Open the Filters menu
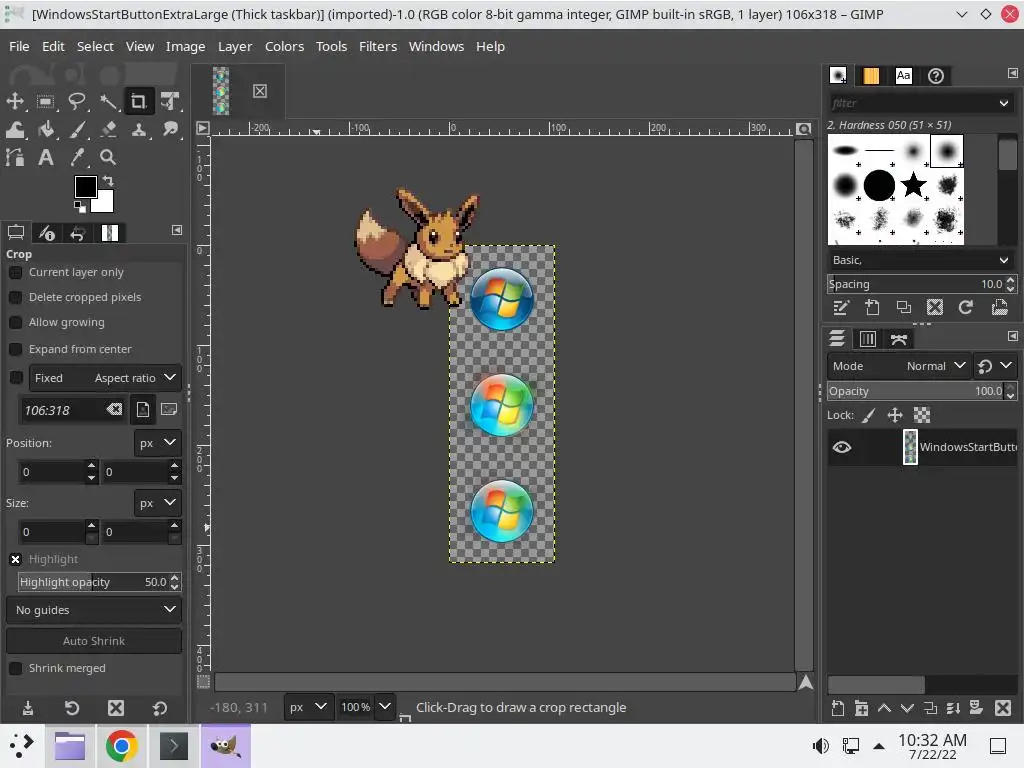The image size is (1024, 768). tap(378, 46)
